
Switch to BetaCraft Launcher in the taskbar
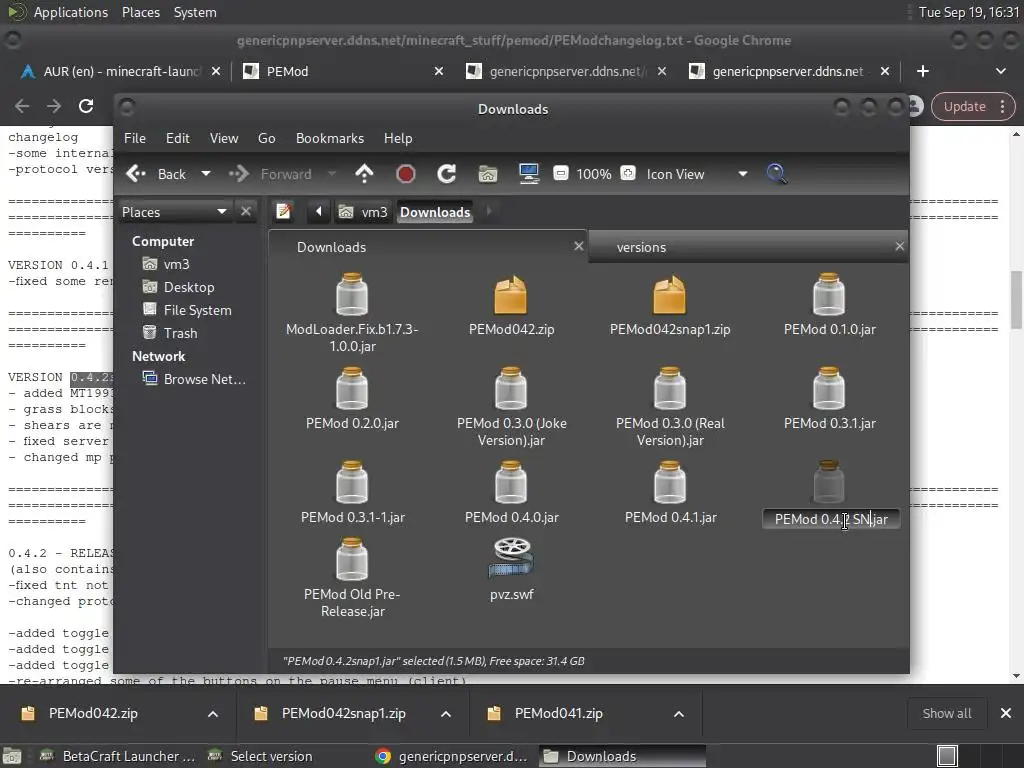click(x=118, y=756)
